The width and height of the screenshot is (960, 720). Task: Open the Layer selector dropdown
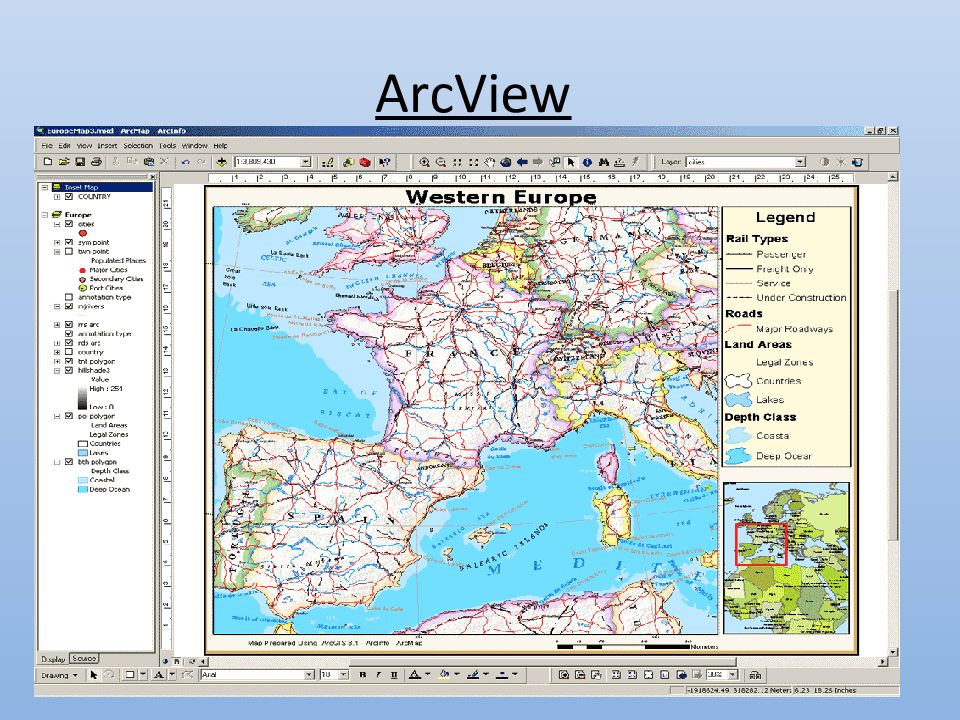800,162
